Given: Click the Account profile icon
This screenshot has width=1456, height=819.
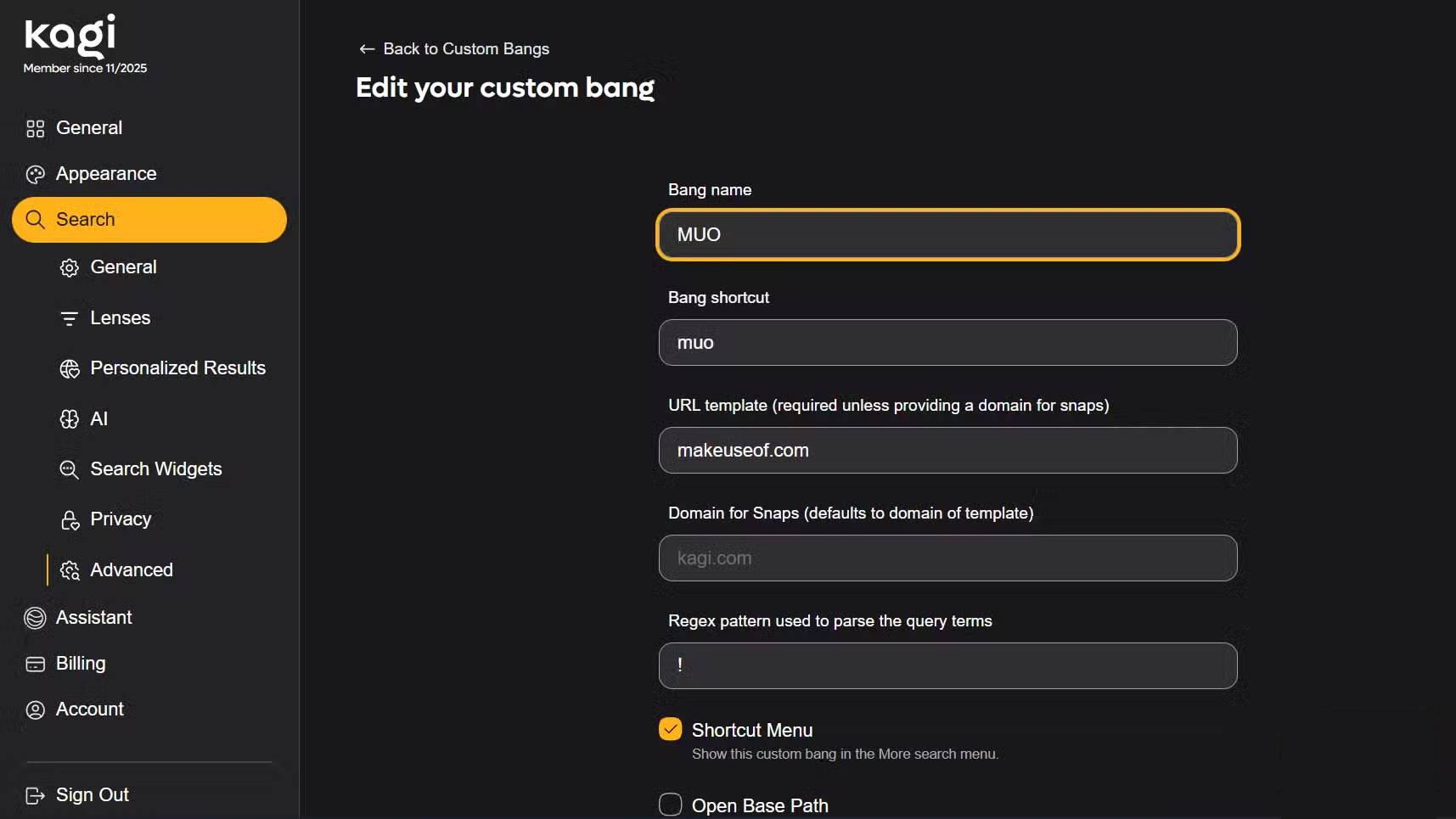Looking at the screenshot, I should [x=35, y=710].
